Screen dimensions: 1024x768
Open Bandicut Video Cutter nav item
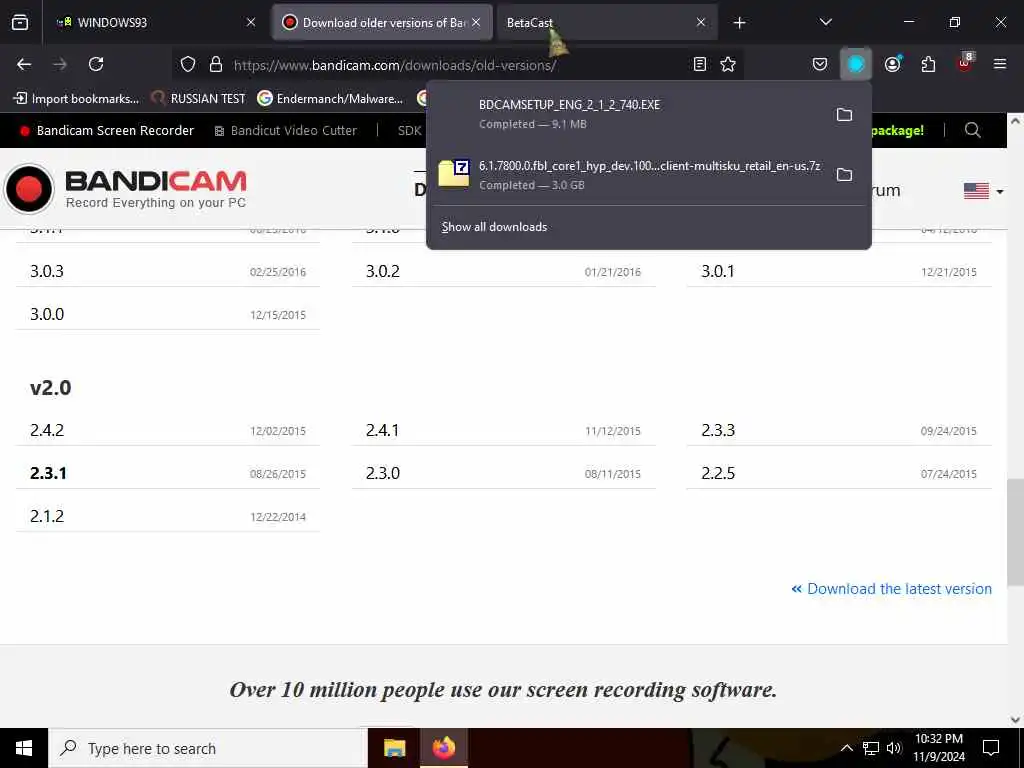(x=286, y=131)
